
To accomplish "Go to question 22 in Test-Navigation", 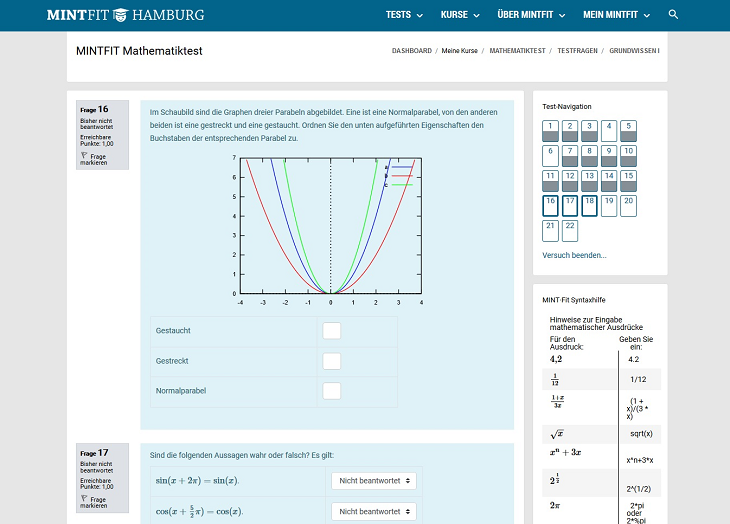I will (569, 230).
